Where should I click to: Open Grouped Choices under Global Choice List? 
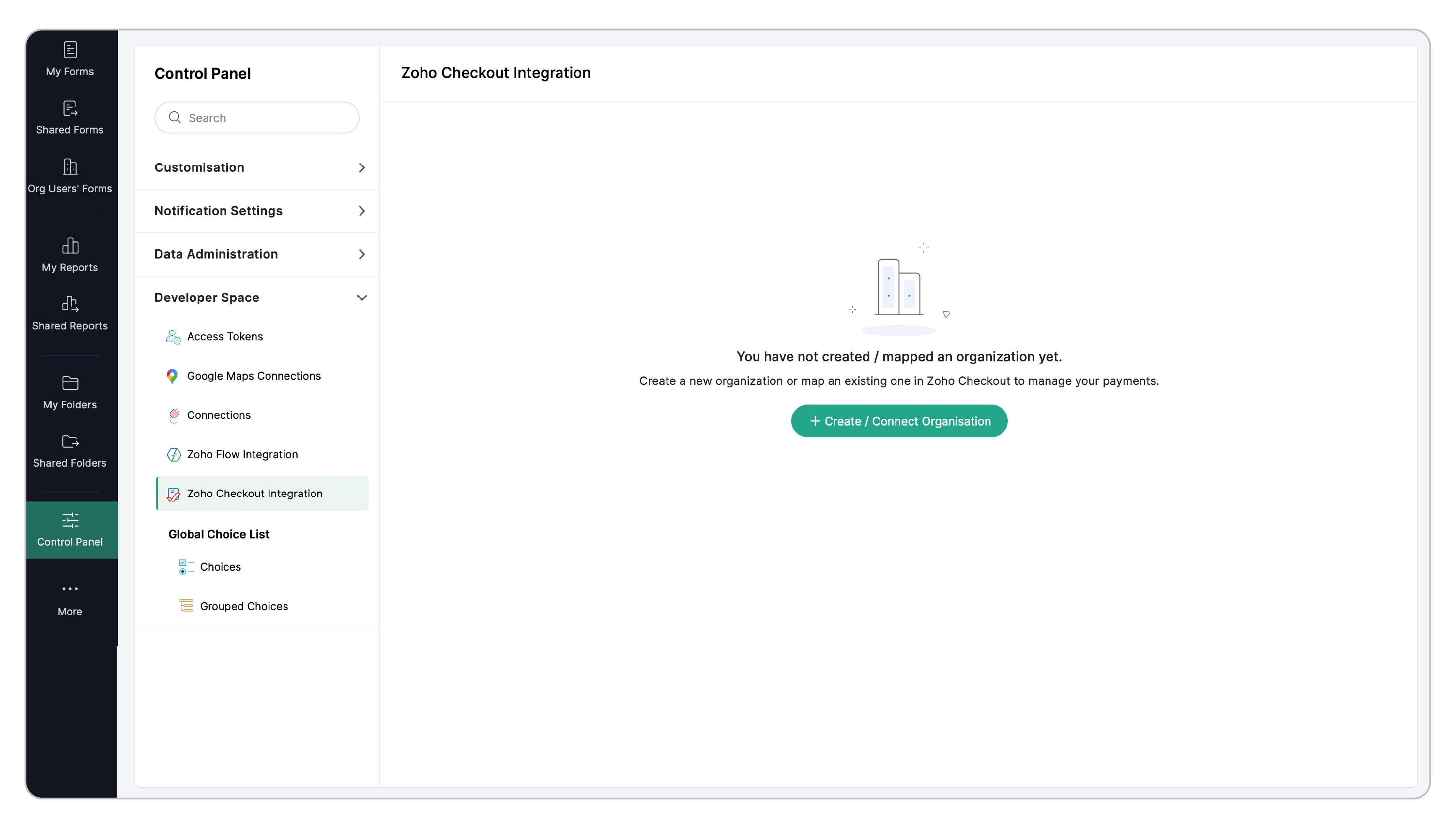click(243, 606)
